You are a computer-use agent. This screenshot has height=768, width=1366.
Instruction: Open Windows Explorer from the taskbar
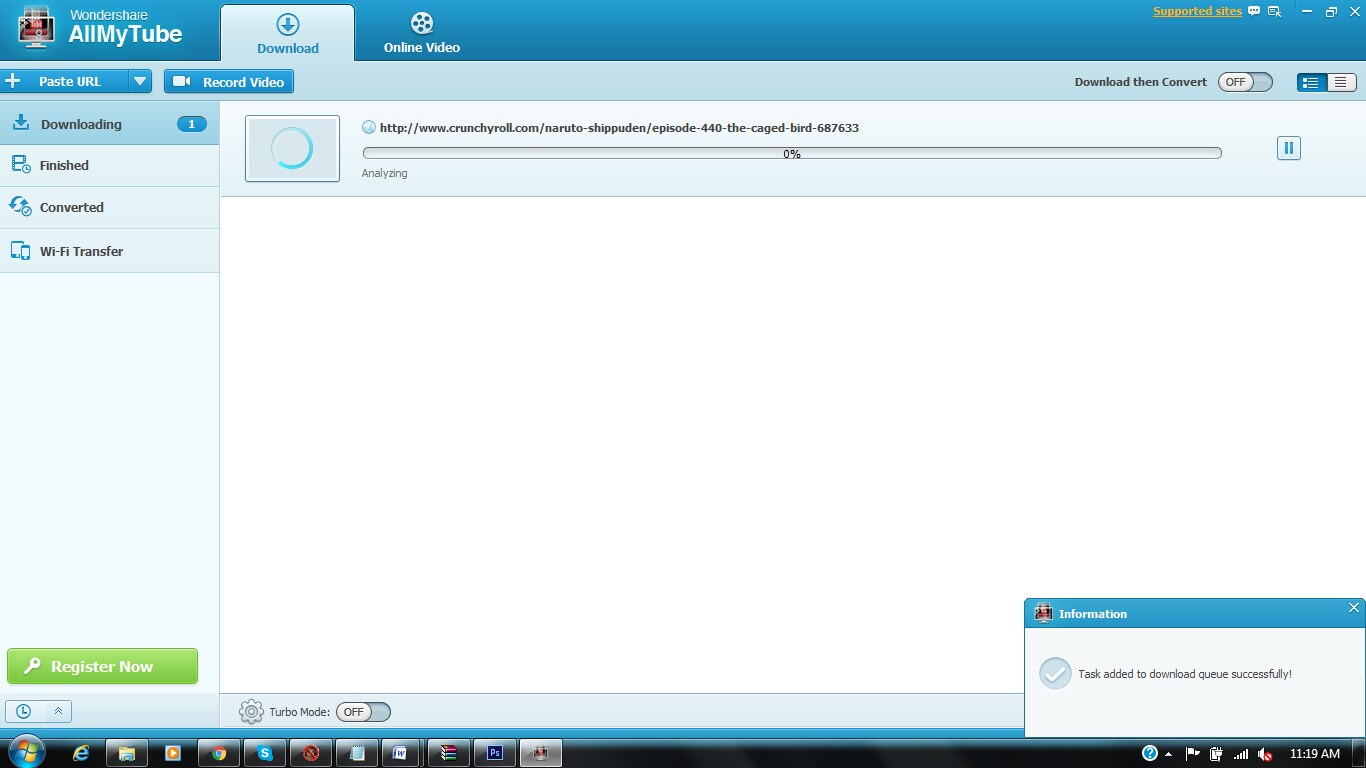127,753
